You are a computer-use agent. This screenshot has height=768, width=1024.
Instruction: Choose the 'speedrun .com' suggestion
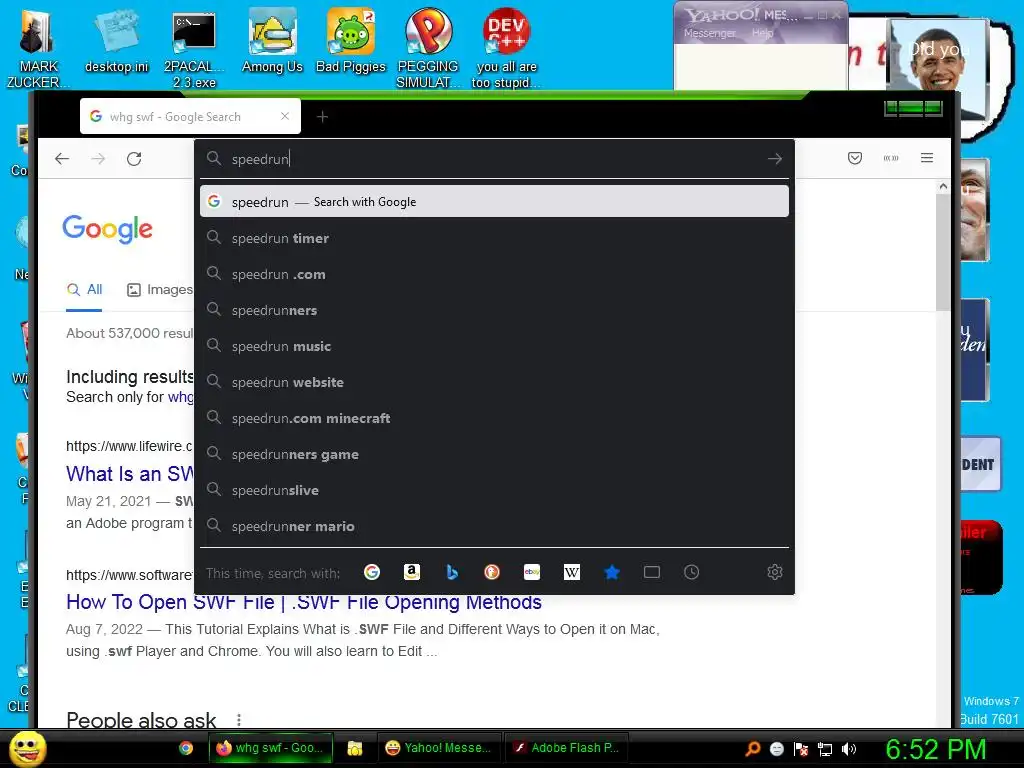pos(494,274)
